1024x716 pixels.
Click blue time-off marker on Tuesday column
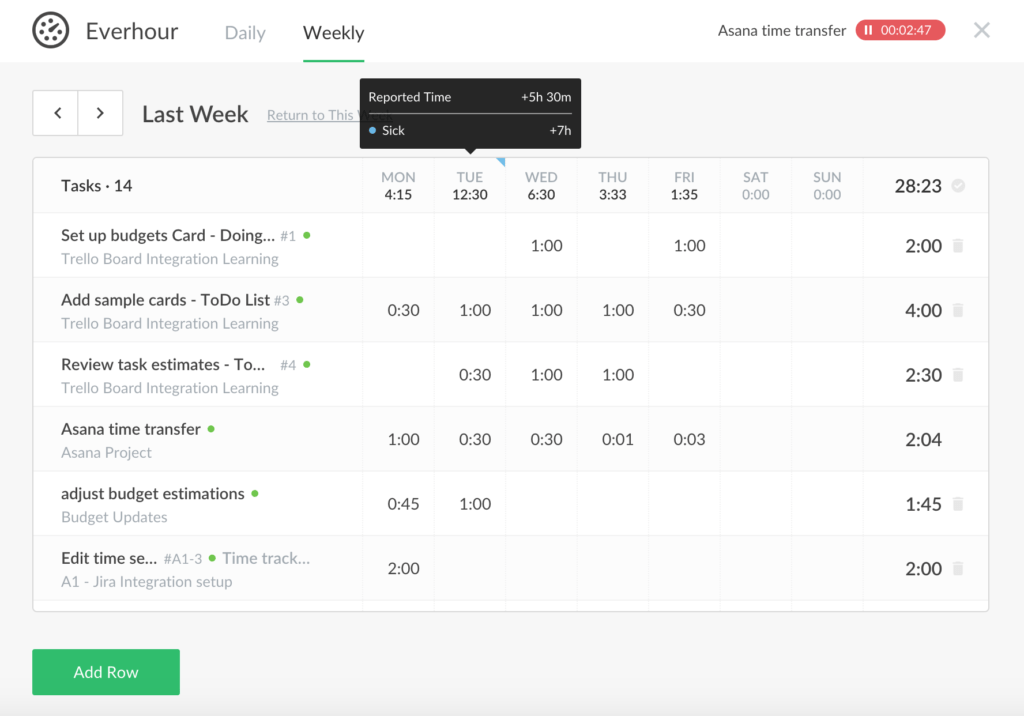[x=501, y=161]
